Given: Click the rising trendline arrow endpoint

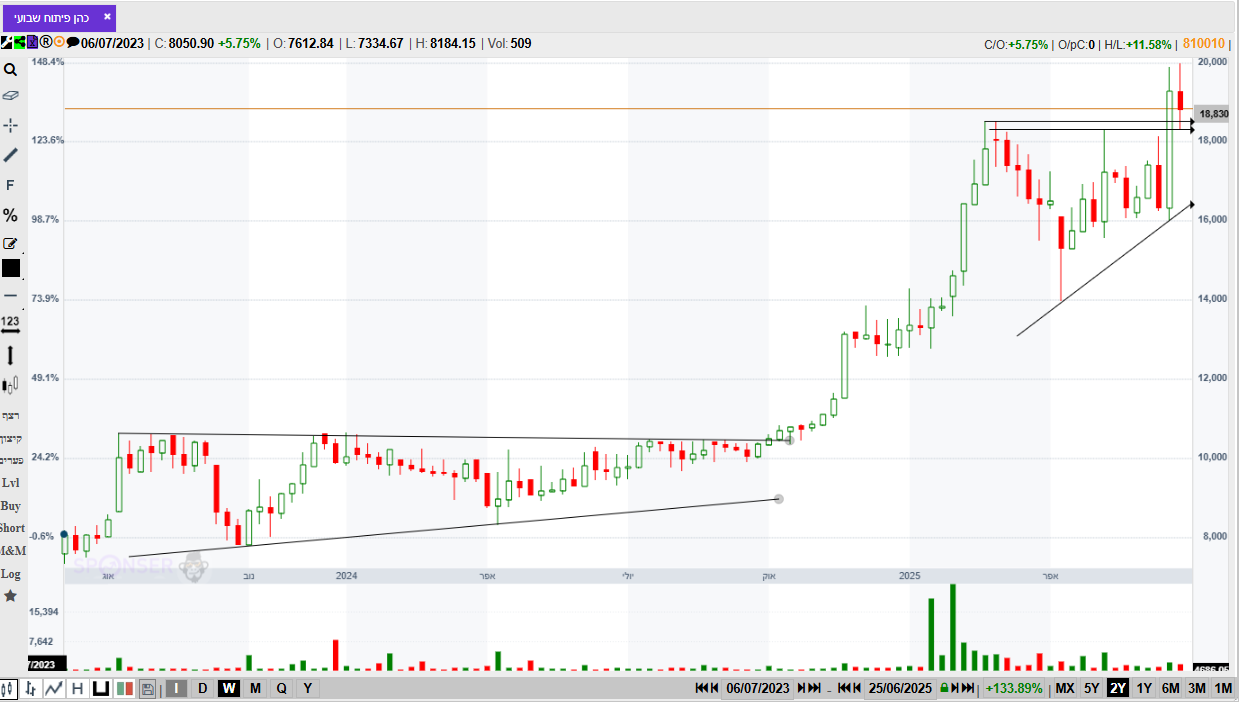Looking at the screenshot, I should (1191, 204).
